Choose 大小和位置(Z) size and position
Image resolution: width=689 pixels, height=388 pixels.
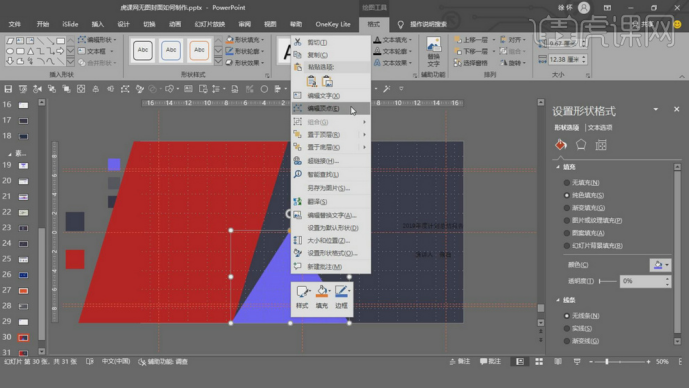coord(331,240)
